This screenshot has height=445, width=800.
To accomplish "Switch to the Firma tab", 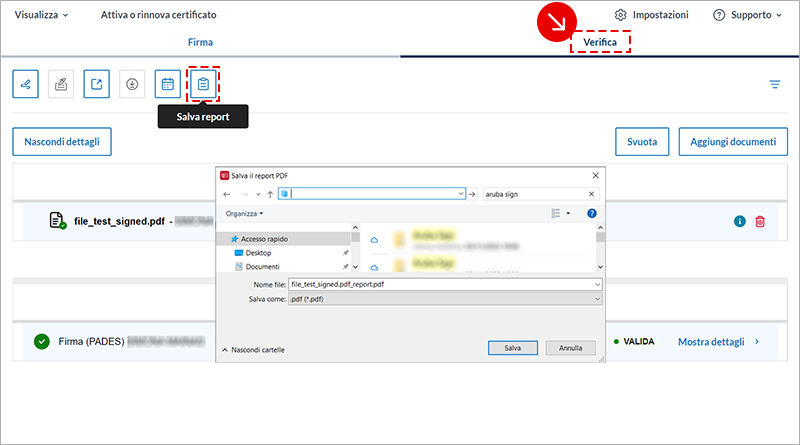I will click(x=200, y=42).
